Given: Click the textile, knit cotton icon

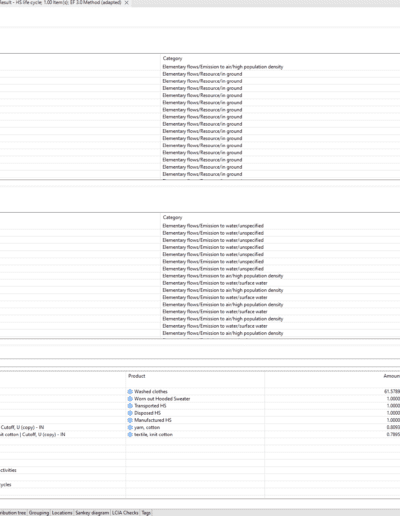Looking at the screenshot, I should 130,434.
